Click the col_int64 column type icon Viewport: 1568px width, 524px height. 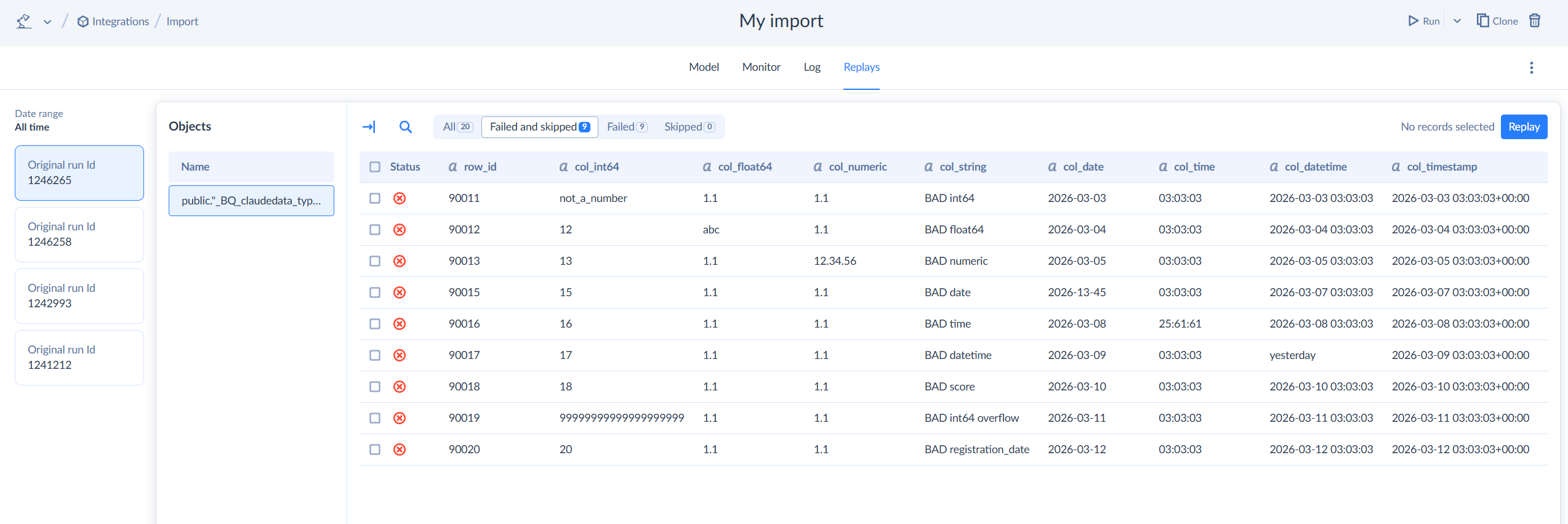pos(564,167)
